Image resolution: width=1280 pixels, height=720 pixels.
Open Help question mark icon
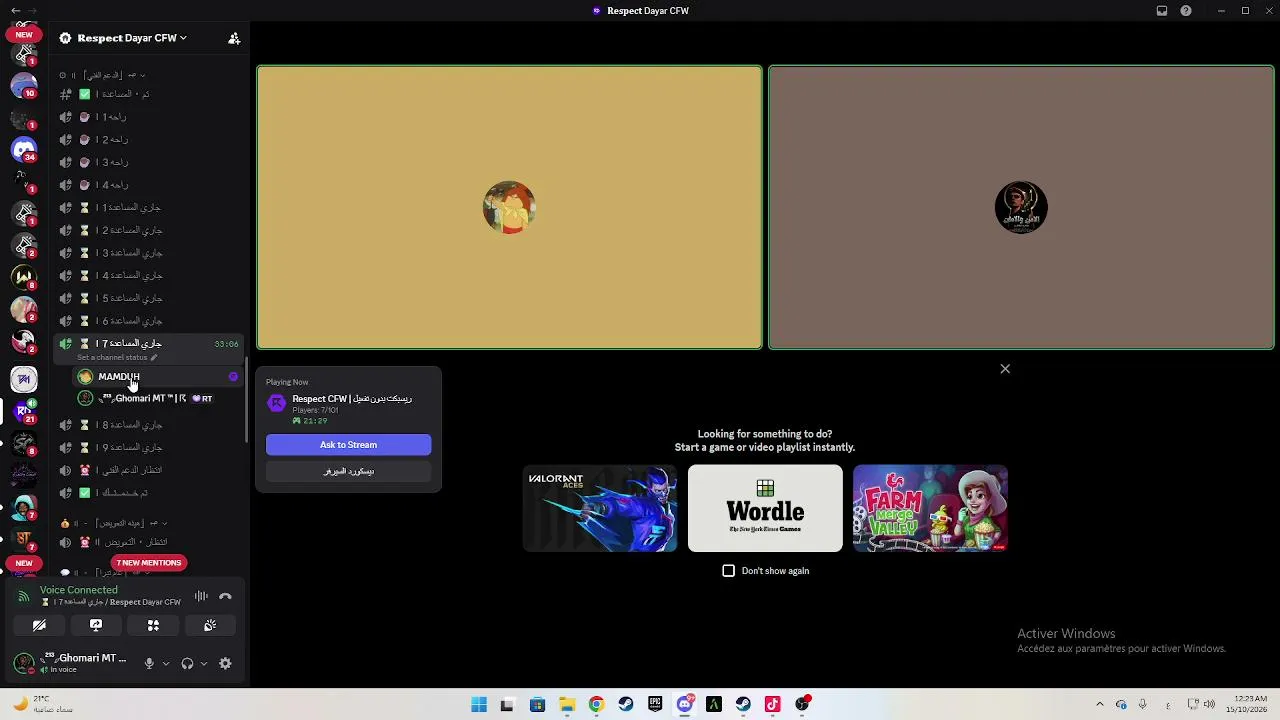[x=1186, y=11]
